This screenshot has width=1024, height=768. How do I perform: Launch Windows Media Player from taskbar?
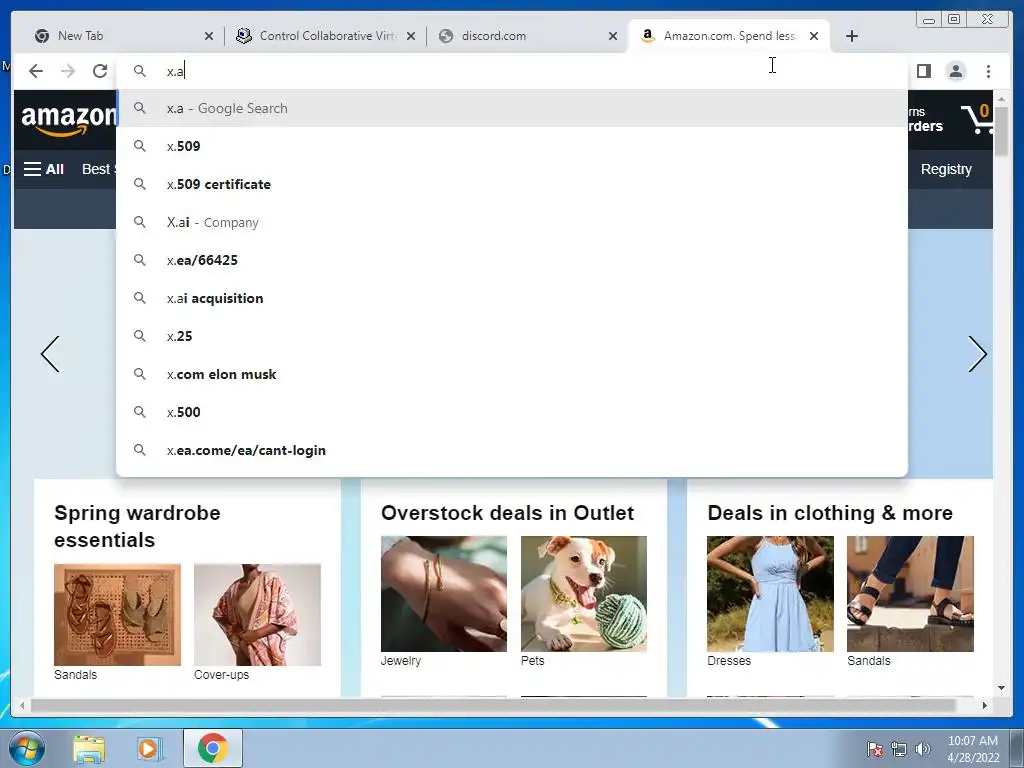[148, 748]
